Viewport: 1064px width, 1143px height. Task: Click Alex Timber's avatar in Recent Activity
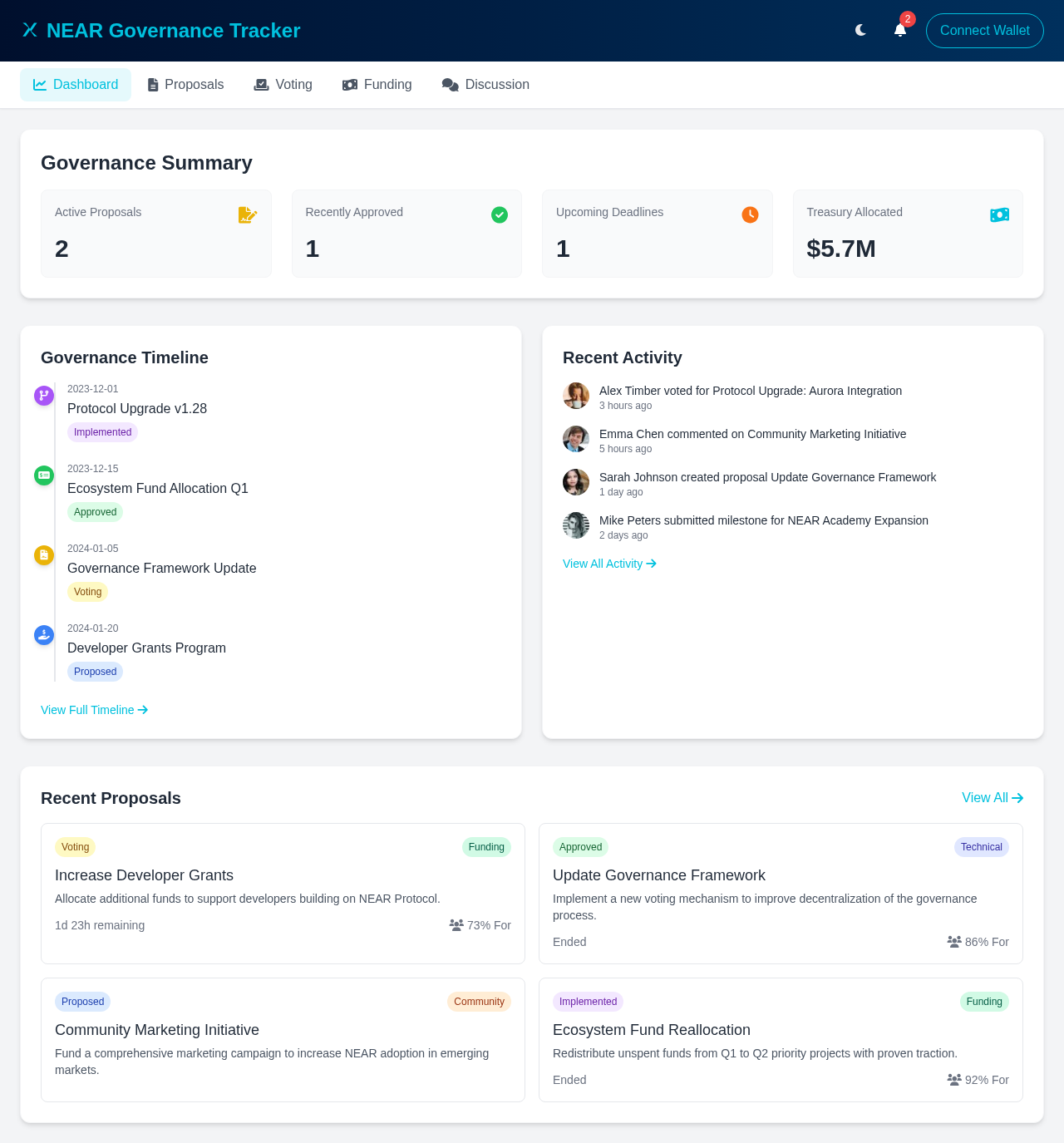click(576, 396)
